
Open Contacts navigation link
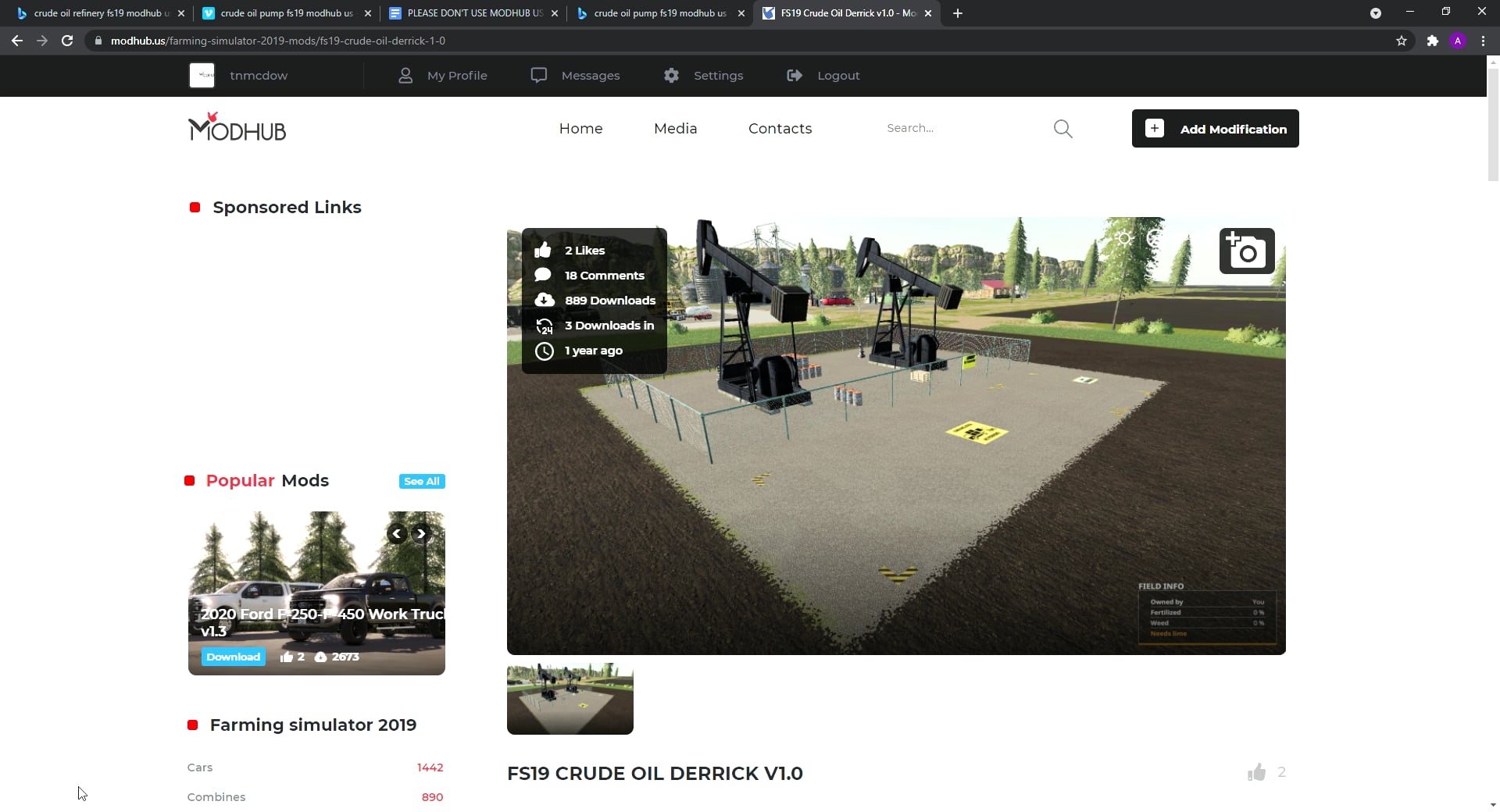(780, 129)
